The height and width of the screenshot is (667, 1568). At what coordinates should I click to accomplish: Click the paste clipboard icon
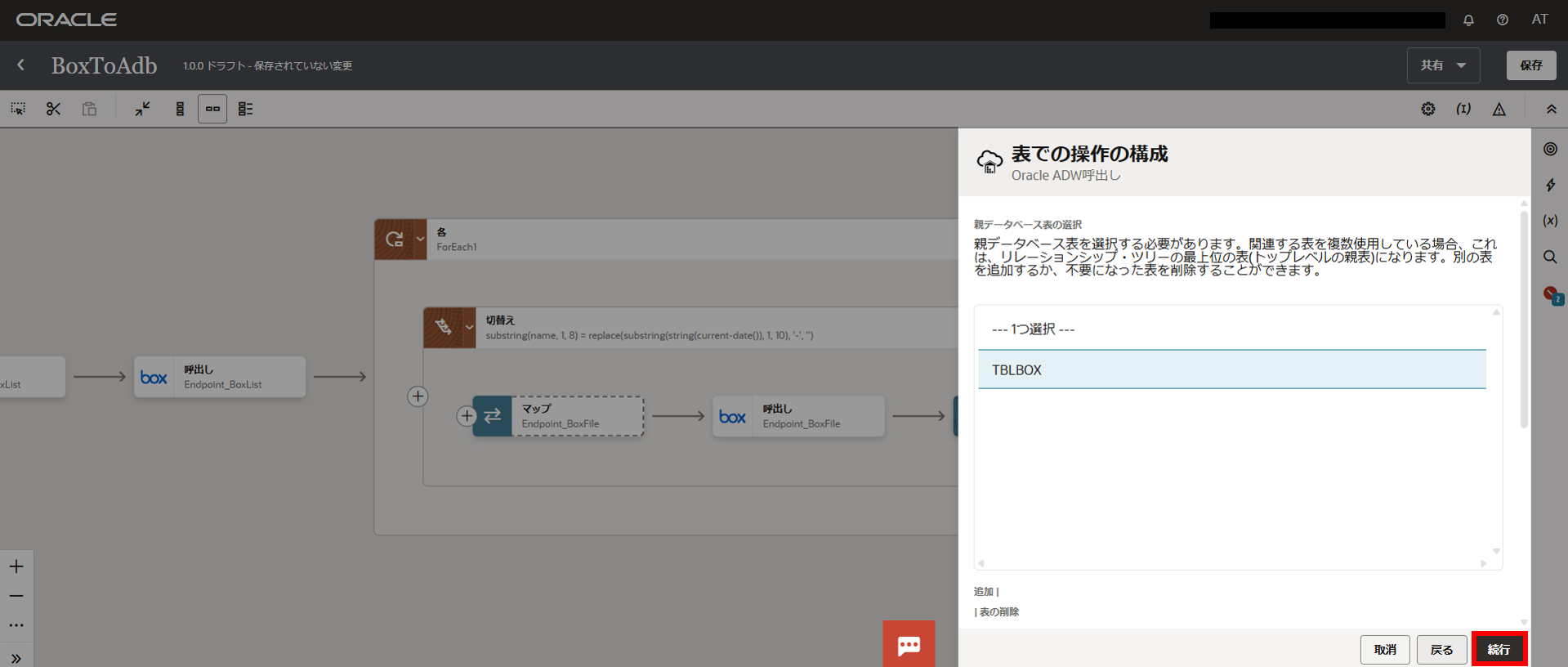click(x=89, y=109)
